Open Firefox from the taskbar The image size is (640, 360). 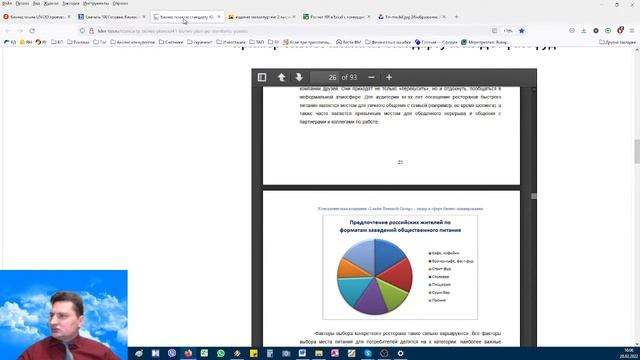click(188, 353)
